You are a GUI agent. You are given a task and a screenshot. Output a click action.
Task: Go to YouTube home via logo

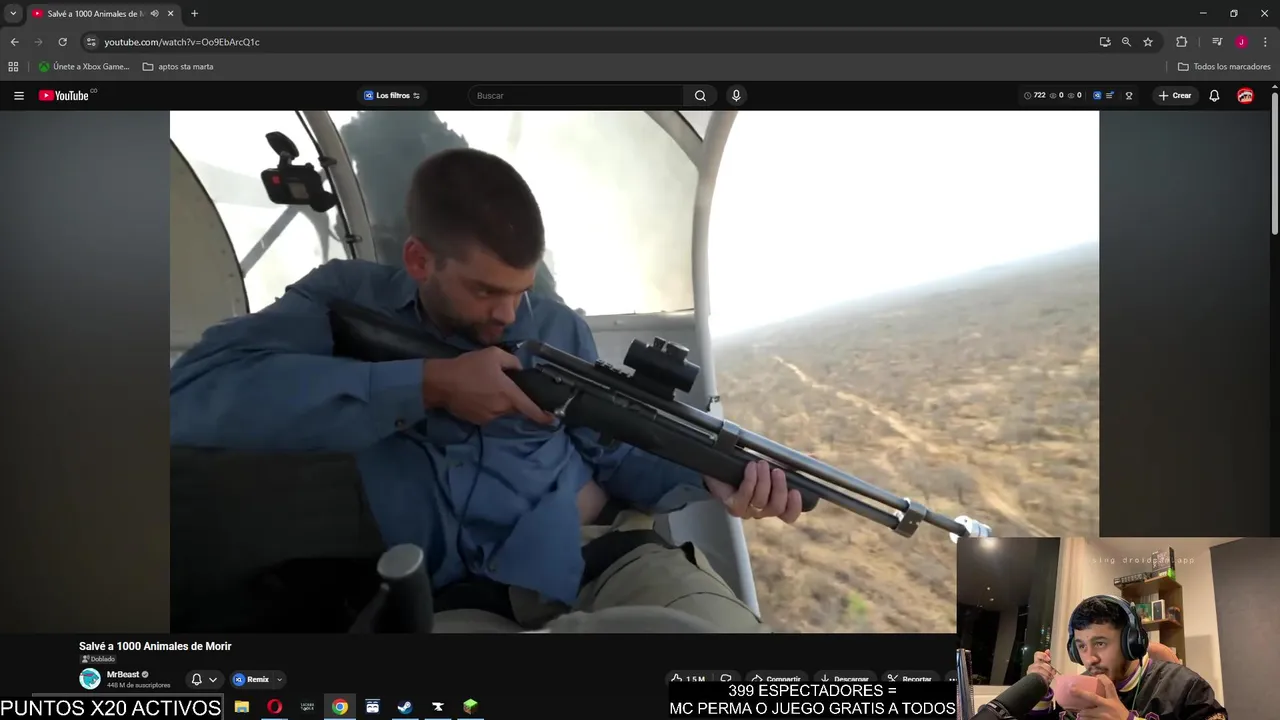point(66,96)
